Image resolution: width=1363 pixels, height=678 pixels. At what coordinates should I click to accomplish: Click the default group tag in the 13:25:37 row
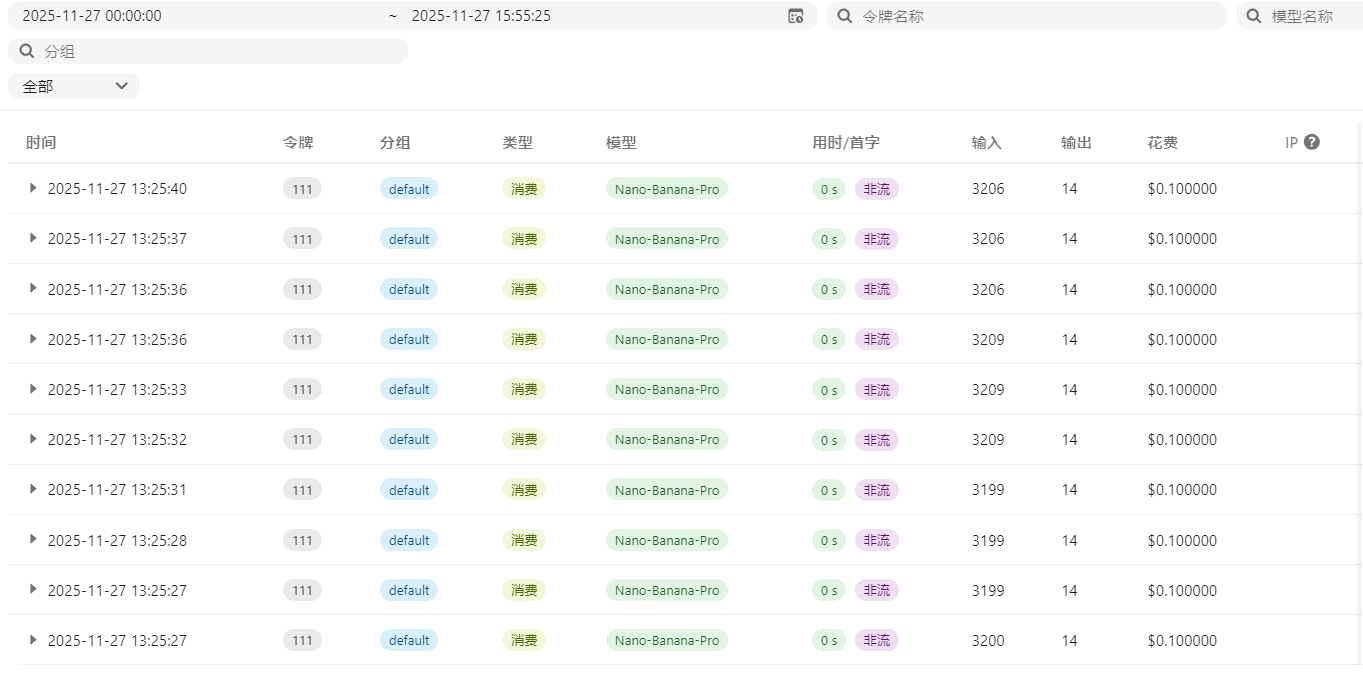coord(409,239)
